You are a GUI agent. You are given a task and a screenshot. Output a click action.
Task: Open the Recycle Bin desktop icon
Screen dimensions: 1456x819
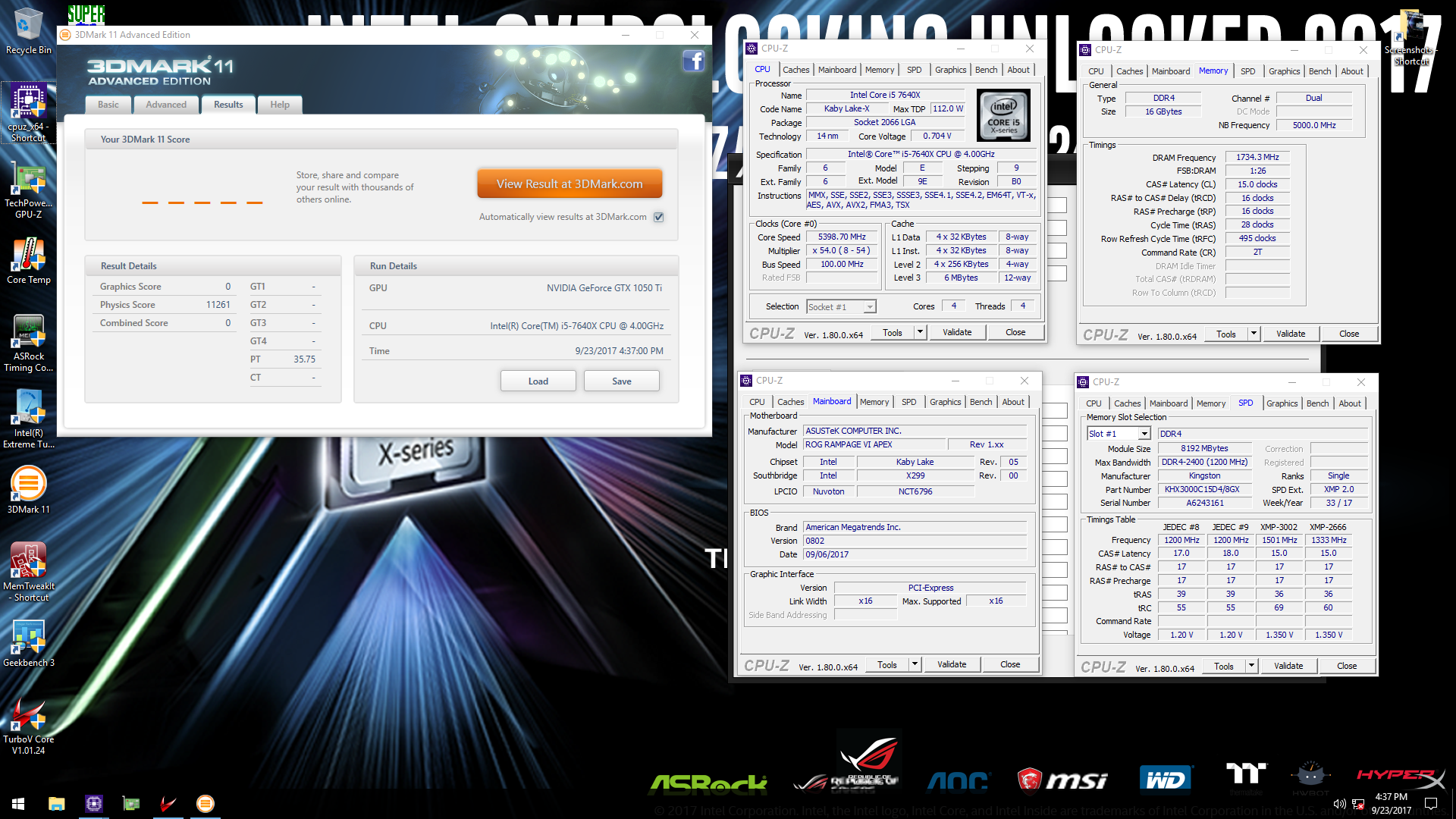point(28,31)
